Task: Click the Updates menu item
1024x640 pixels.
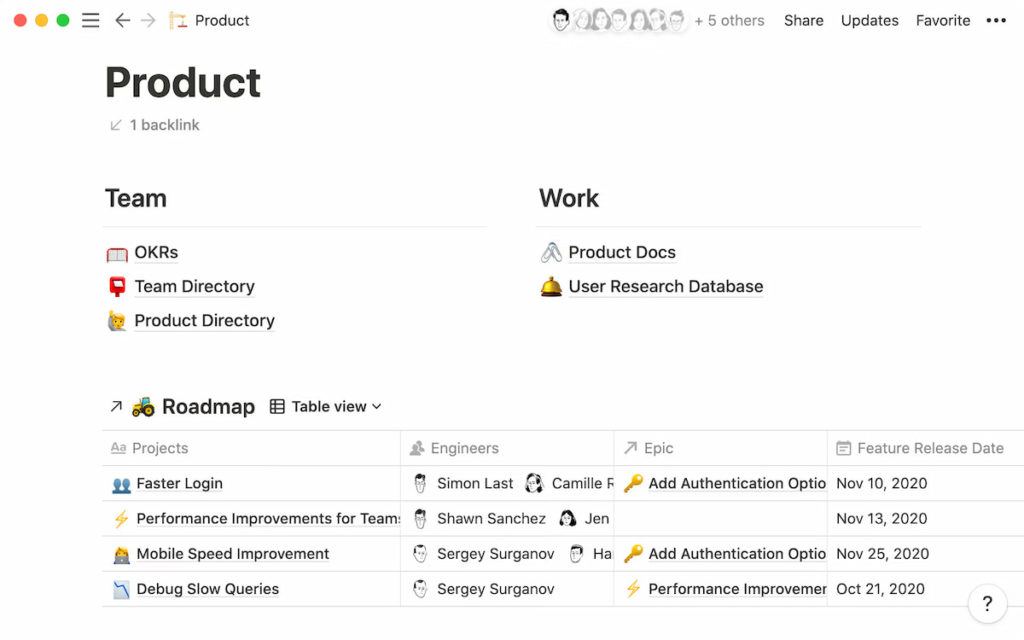Action: tap(869, 20)
